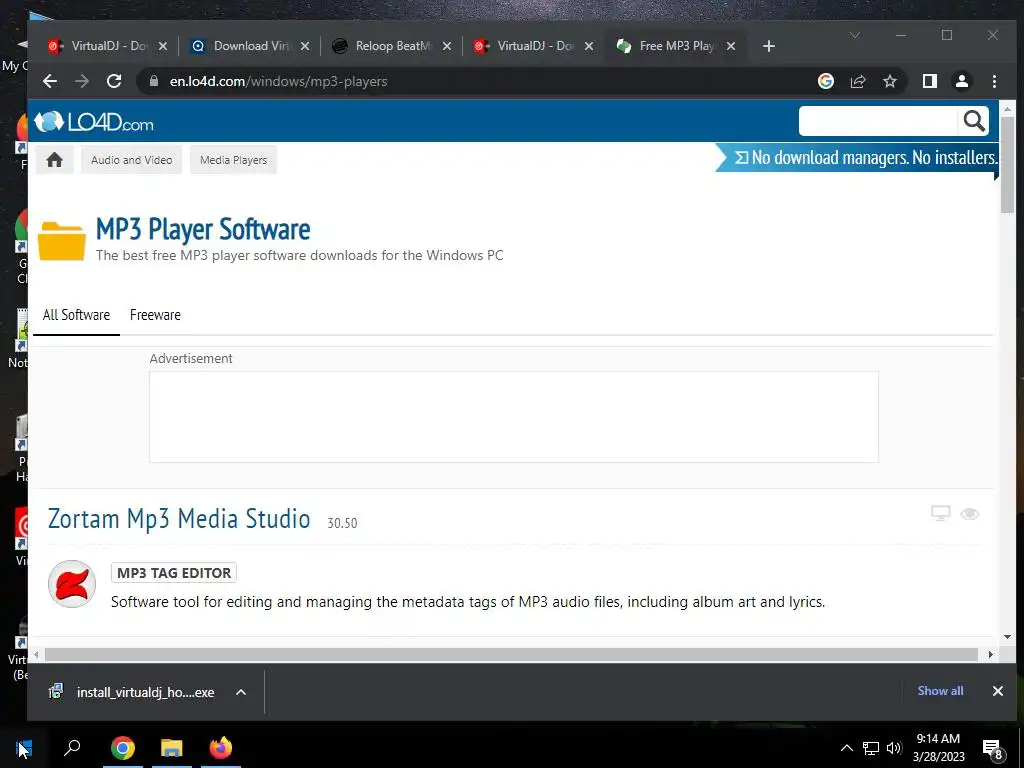This screenshot has width=1024, height=768.
Task: Click the No download managers banner
Action: (857, 157)
